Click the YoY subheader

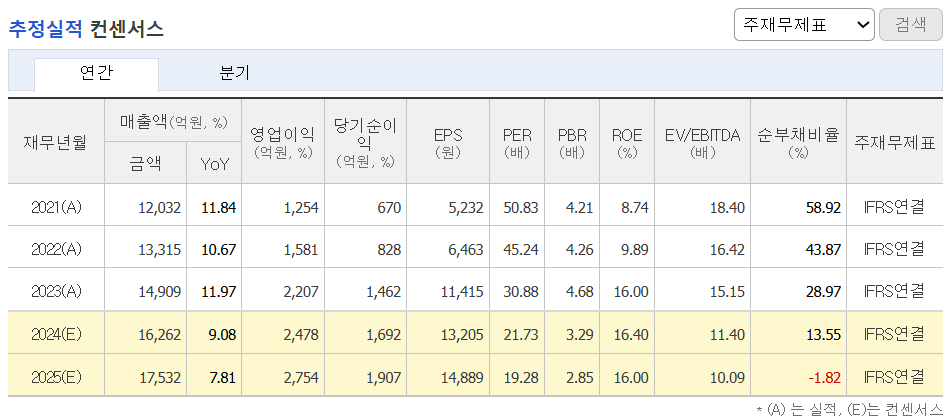(x=214, y=163)
